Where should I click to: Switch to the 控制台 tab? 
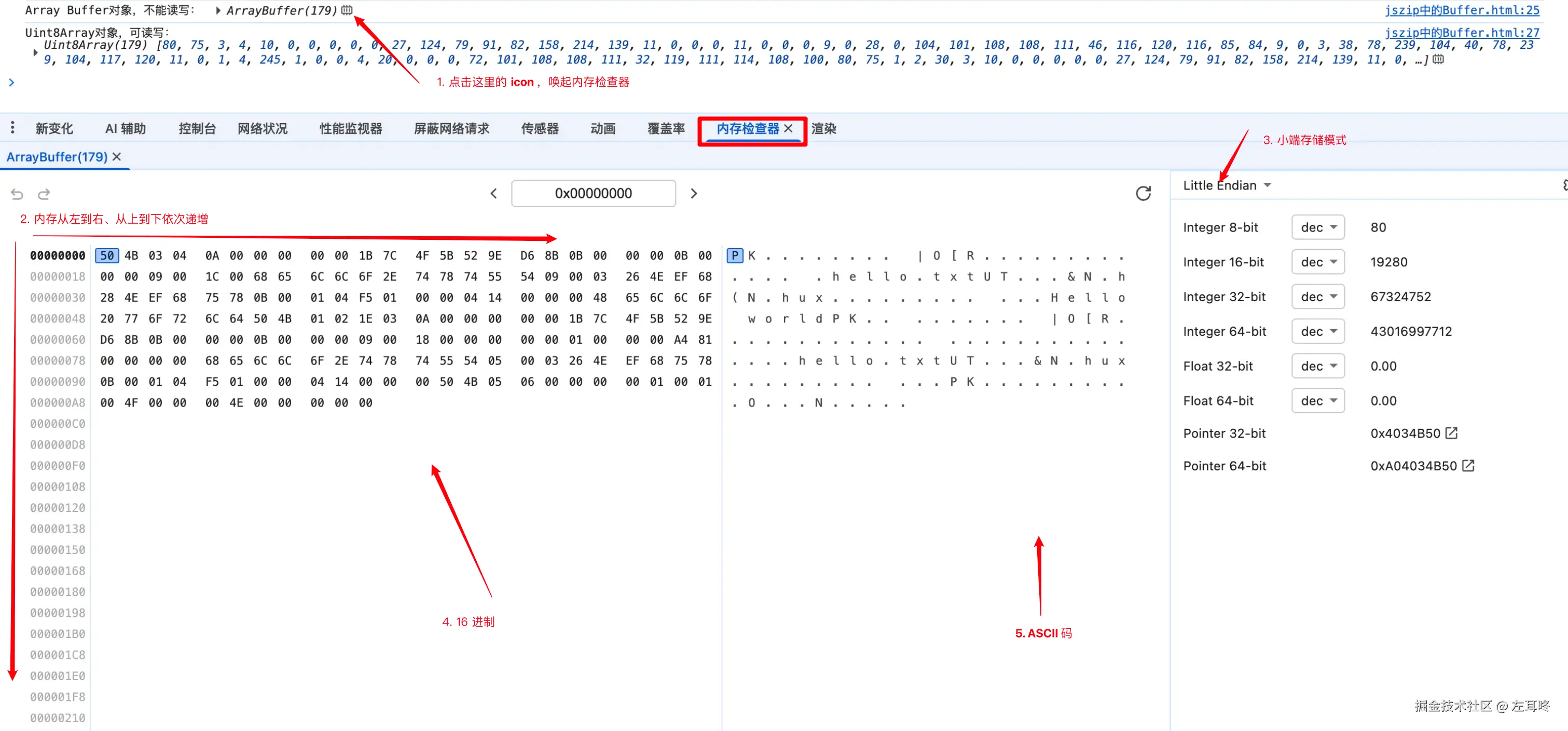tap(197, 129)
